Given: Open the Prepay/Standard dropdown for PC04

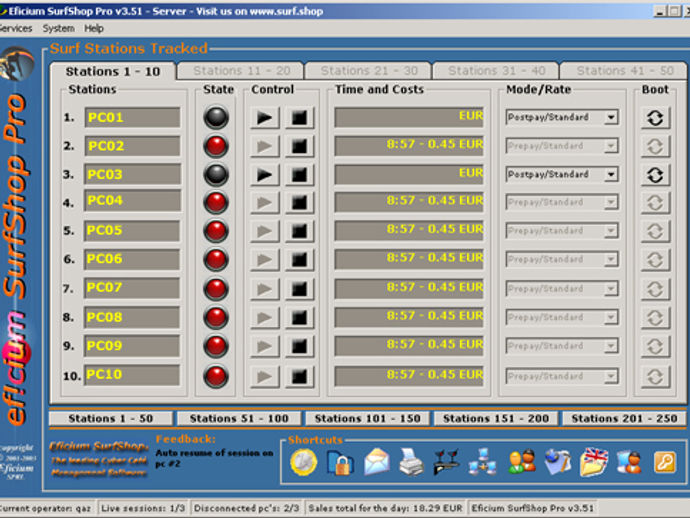Looking at the screenshot, I should 562,202.
